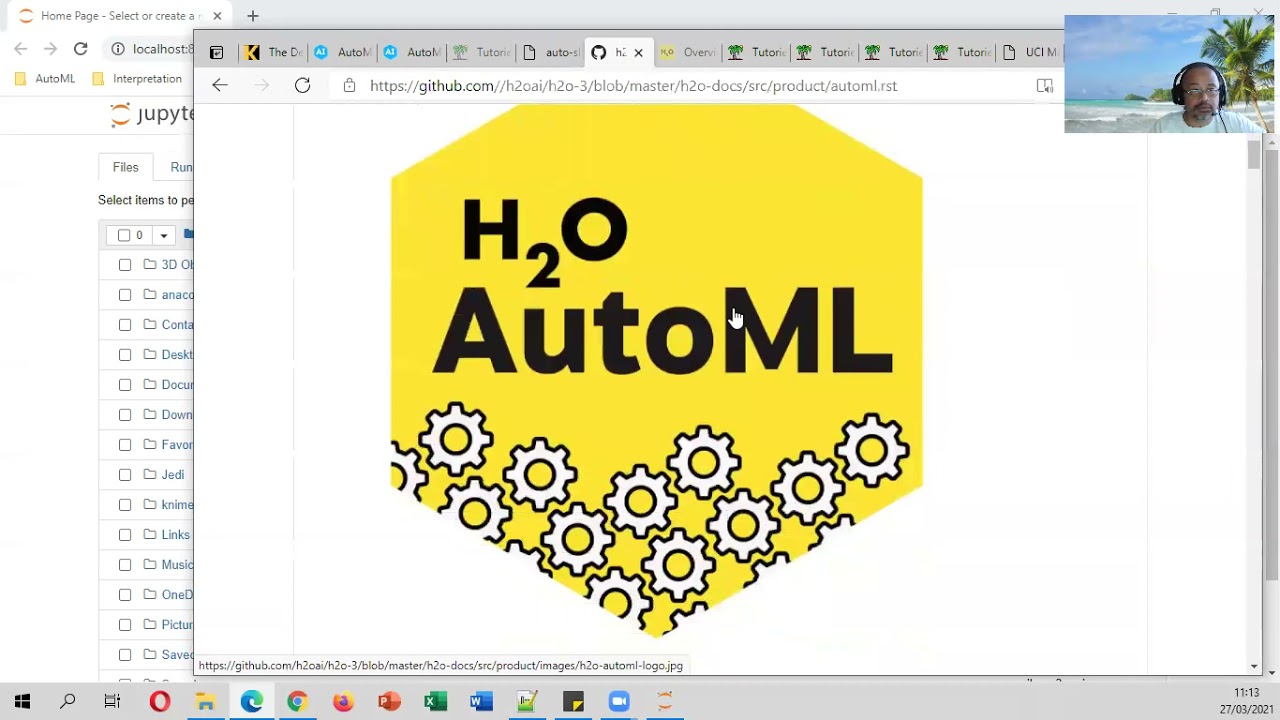Check the 'Deskt' folder checkbox
1280x720 pixels.
point(125,355)
